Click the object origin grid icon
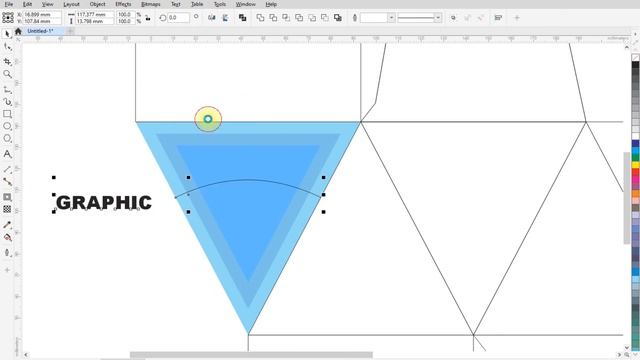Screen dimensions: 640x360 pos(8,18)
